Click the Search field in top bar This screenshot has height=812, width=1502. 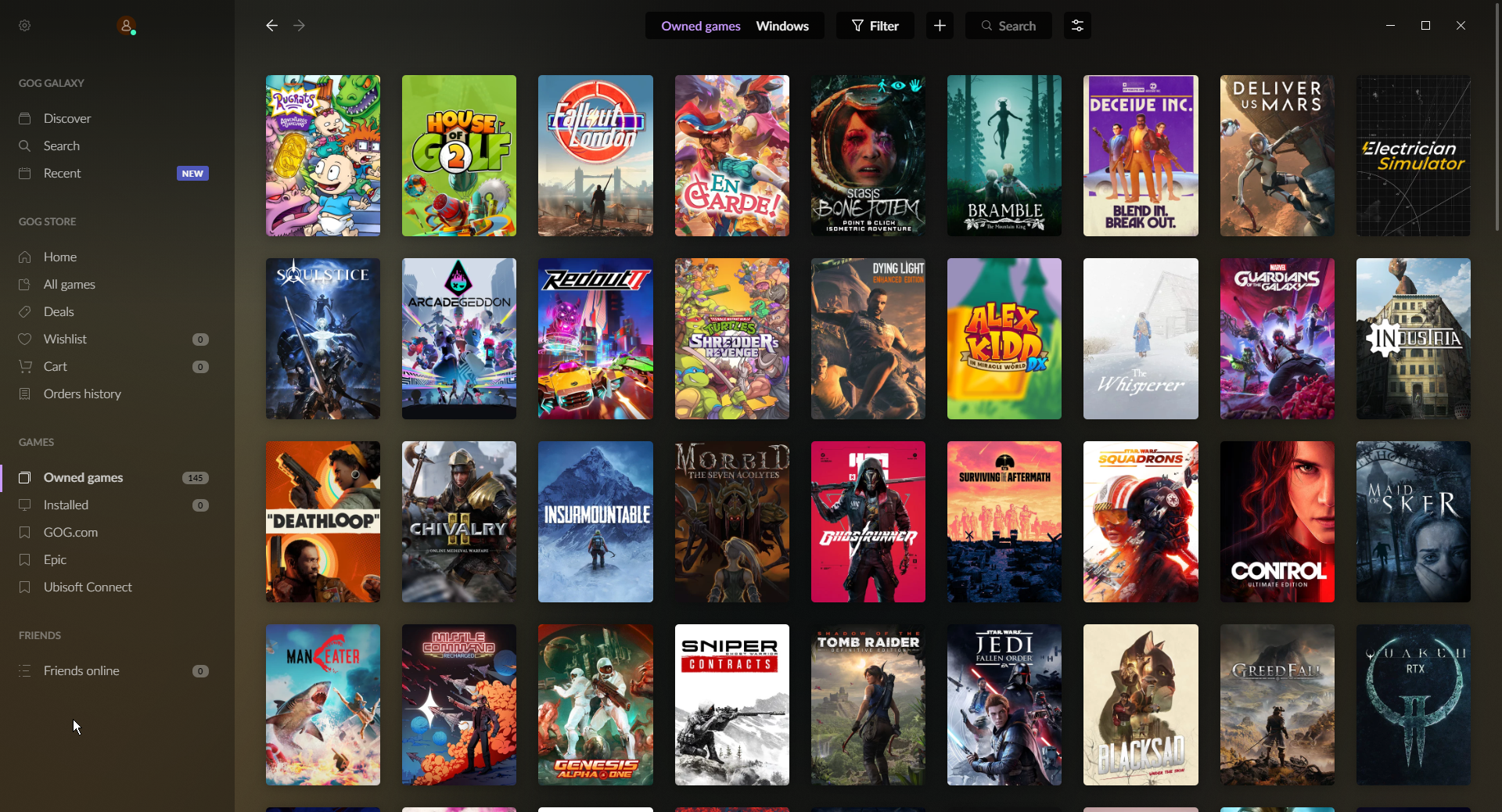[1008, 26]
